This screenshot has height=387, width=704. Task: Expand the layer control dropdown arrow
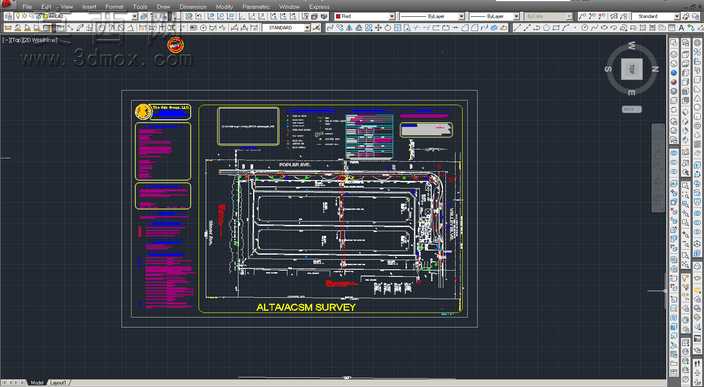click(135, 16)
